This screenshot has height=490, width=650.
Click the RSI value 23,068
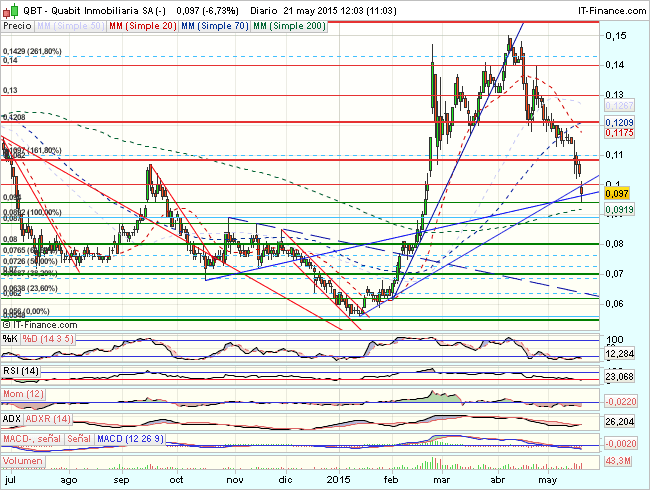pos(619,376)
